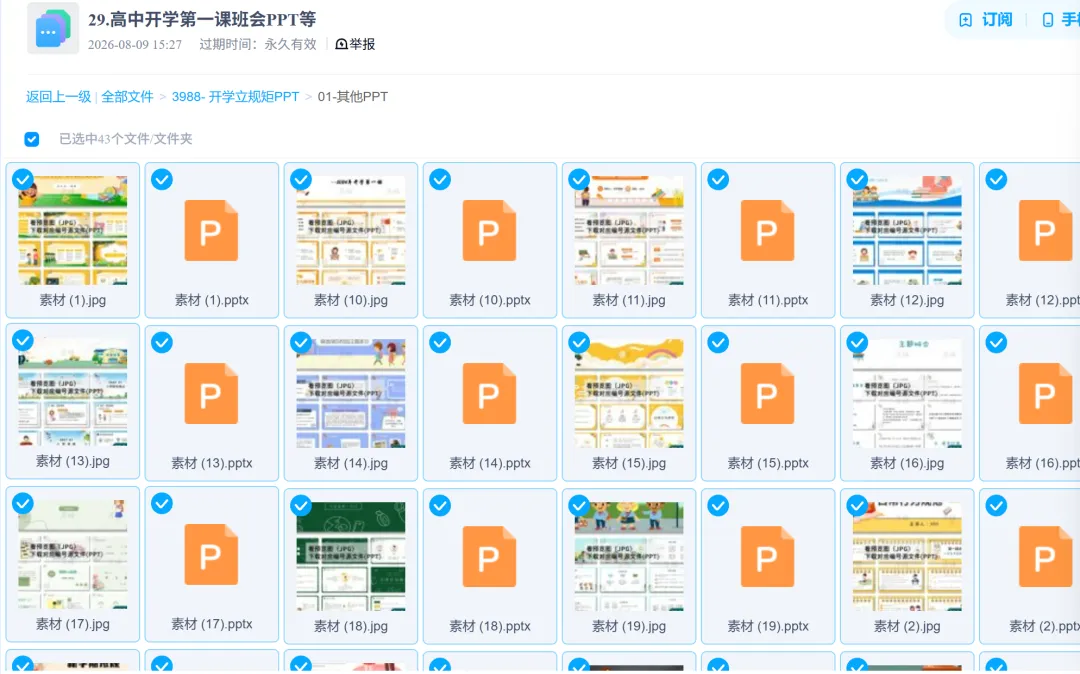Open 素材 (14).jpg thumbnail preview
This screenshot has width=1080, height=674.
click(351, 393)
